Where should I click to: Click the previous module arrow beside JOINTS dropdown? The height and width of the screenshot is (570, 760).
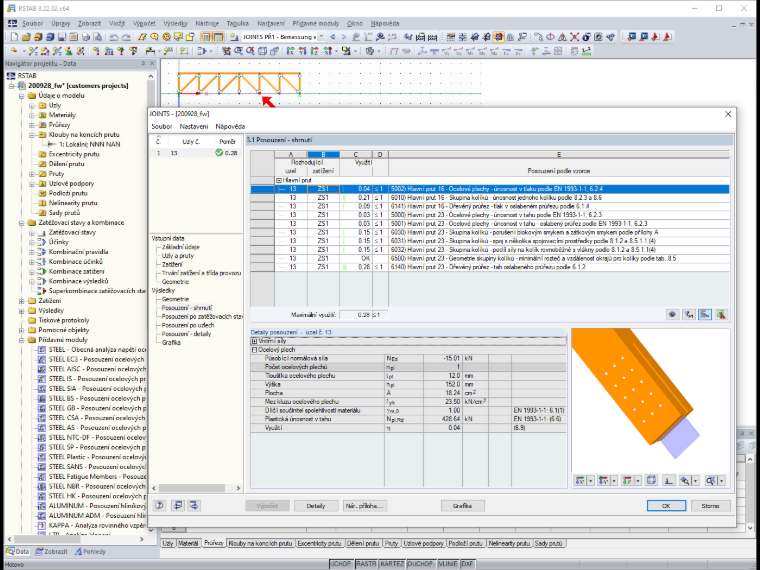[332, 37]
